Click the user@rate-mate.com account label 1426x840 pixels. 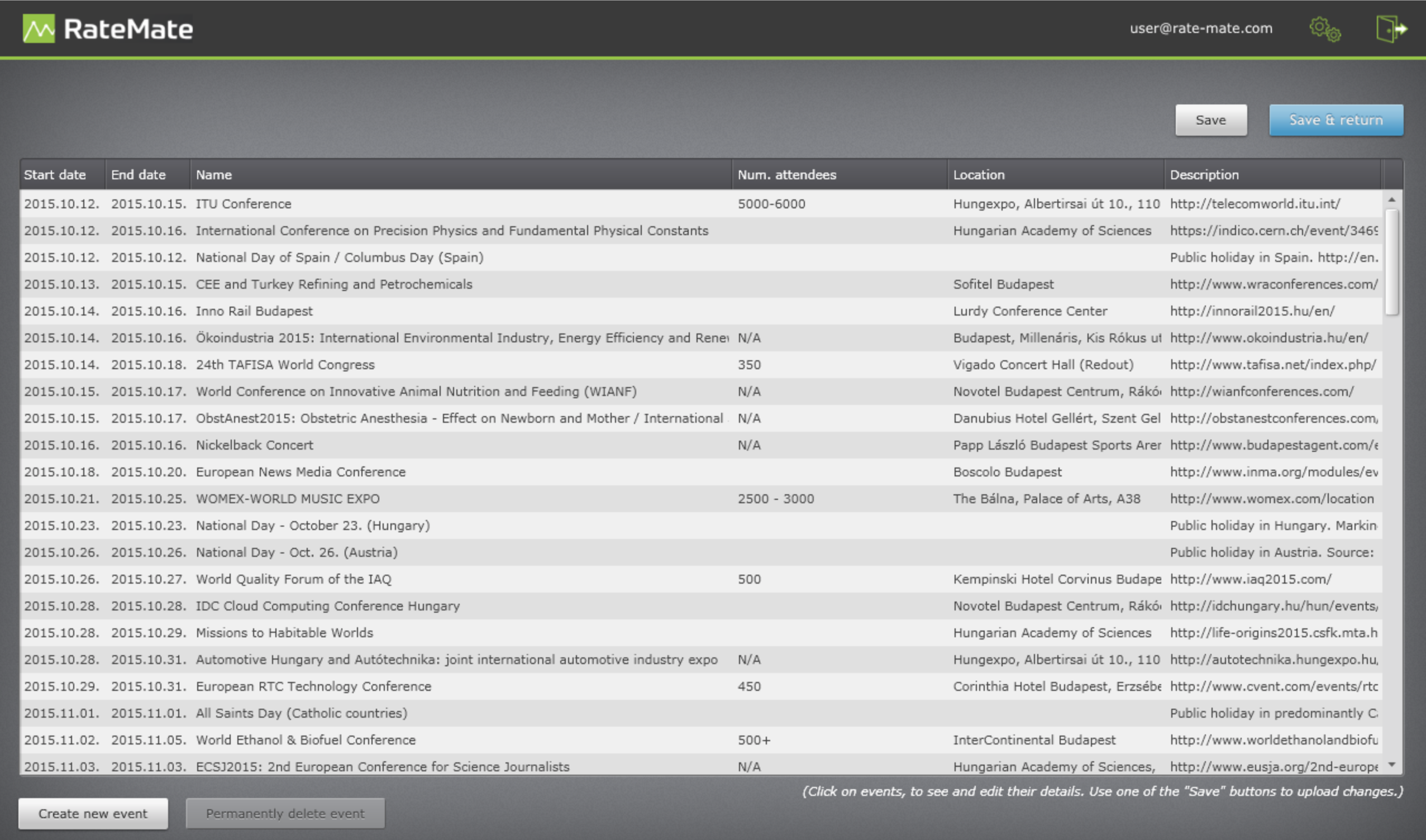pyautogui.click(x=1201, y=28)
